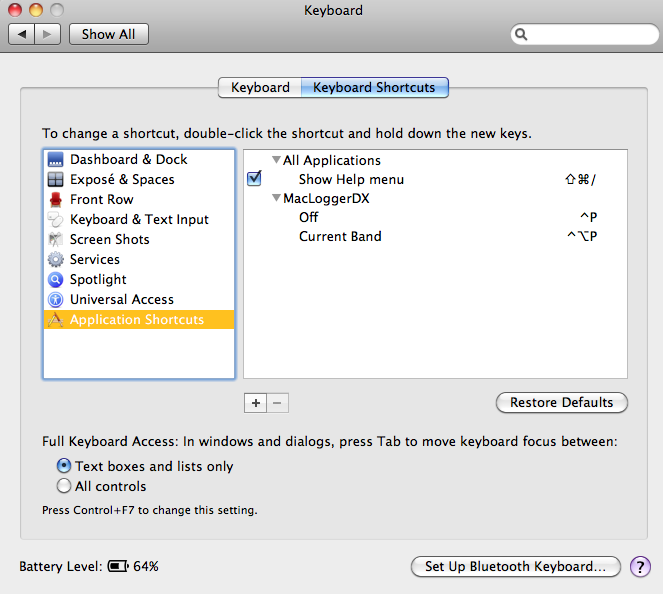Click the Exposé & Spaces icon
Viewport: 663px width, 594px height.
coord(55,179)
